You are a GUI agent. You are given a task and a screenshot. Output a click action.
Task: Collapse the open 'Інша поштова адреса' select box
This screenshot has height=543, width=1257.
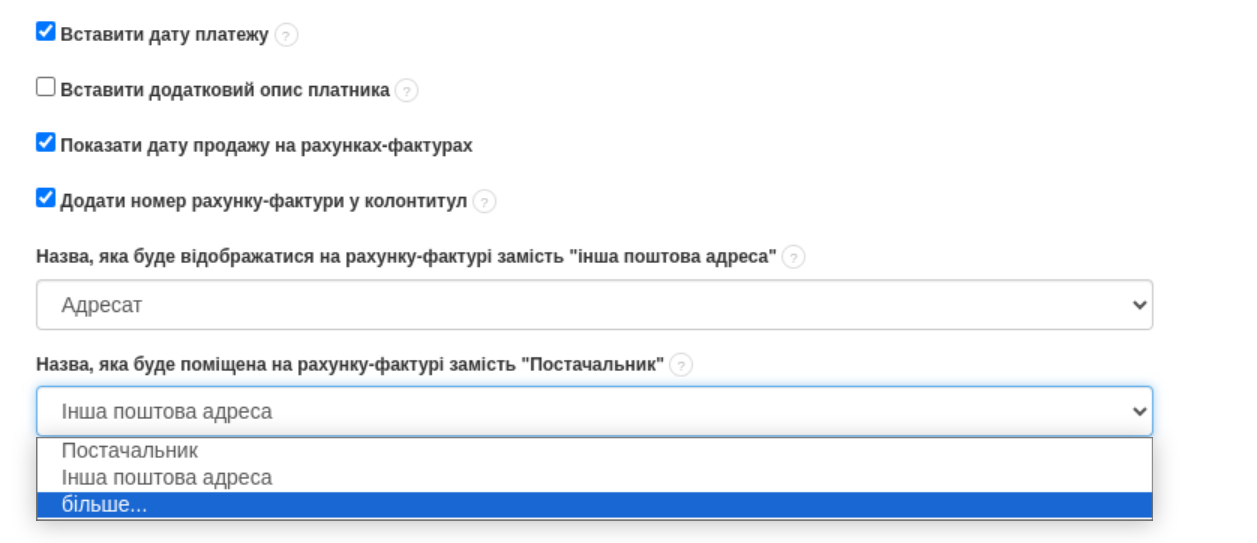point(594,411)
